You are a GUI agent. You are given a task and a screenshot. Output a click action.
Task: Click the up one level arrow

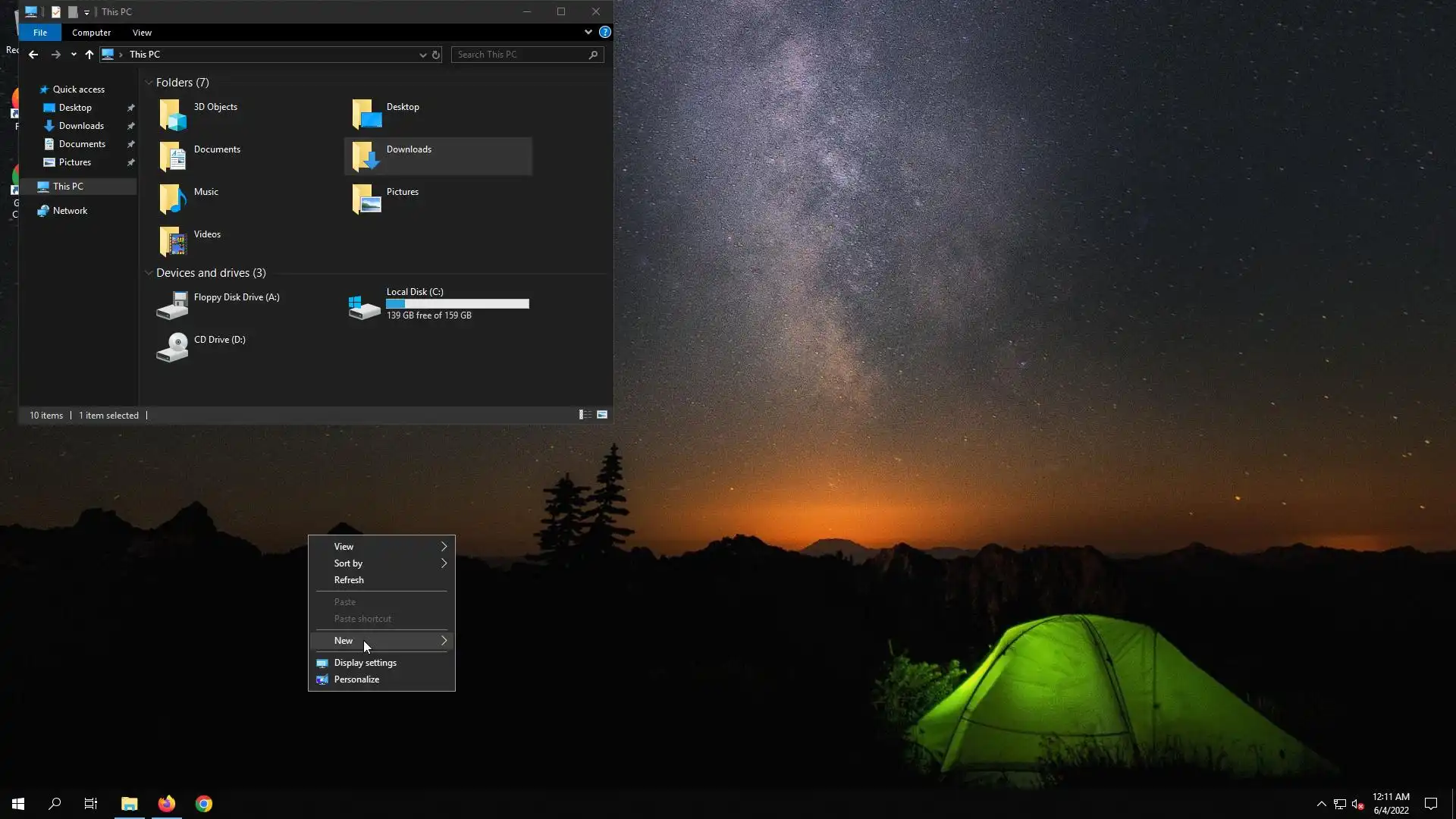(89, 55)
